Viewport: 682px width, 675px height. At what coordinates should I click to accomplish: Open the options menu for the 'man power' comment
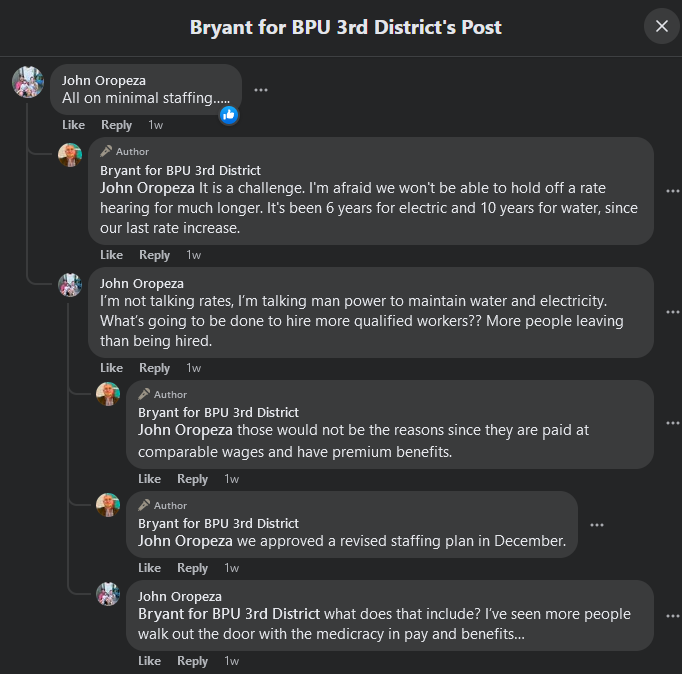pyautogui.click(x=672, y=312)
